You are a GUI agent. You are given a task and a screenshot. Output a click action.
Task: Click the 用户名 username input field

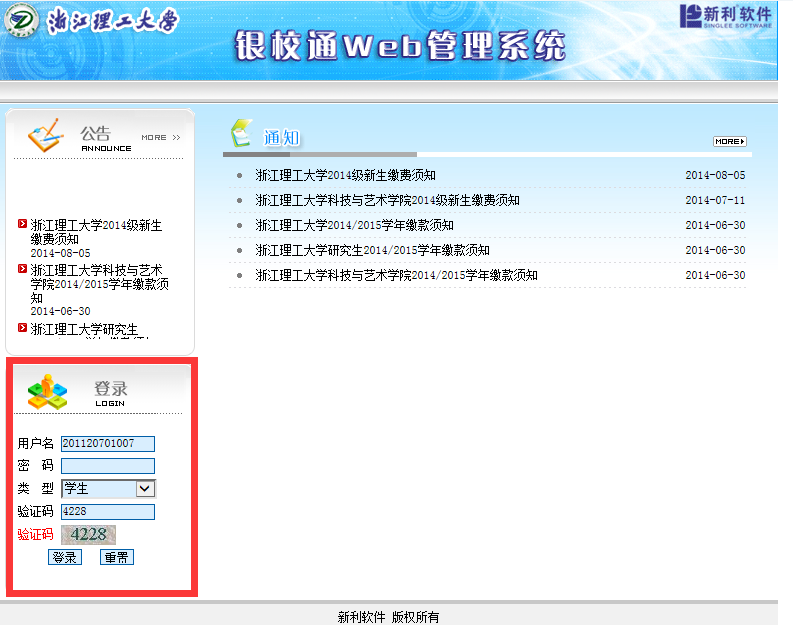coord(107,443)
